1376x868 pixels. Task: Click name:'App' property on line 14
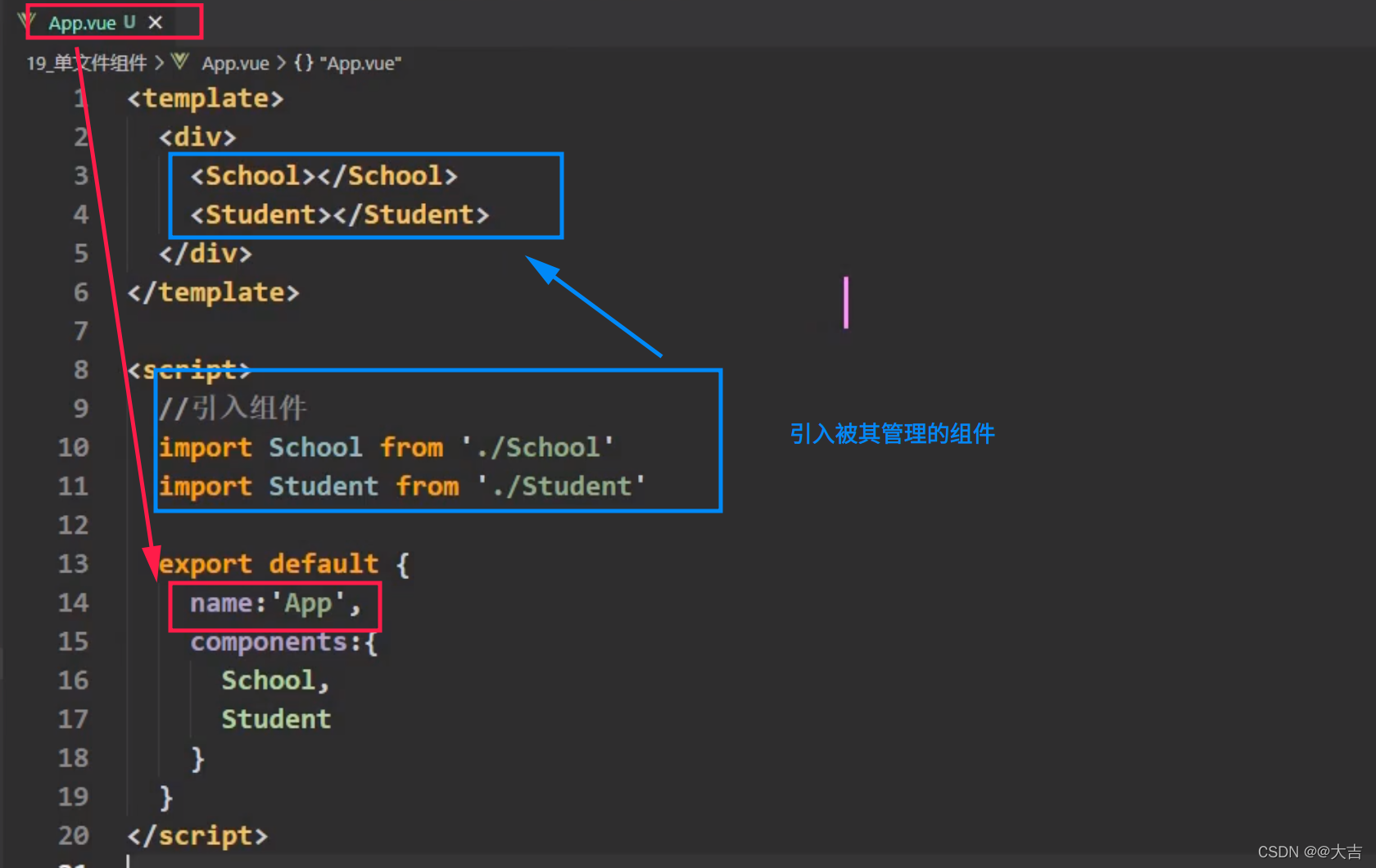coord(275,604)
